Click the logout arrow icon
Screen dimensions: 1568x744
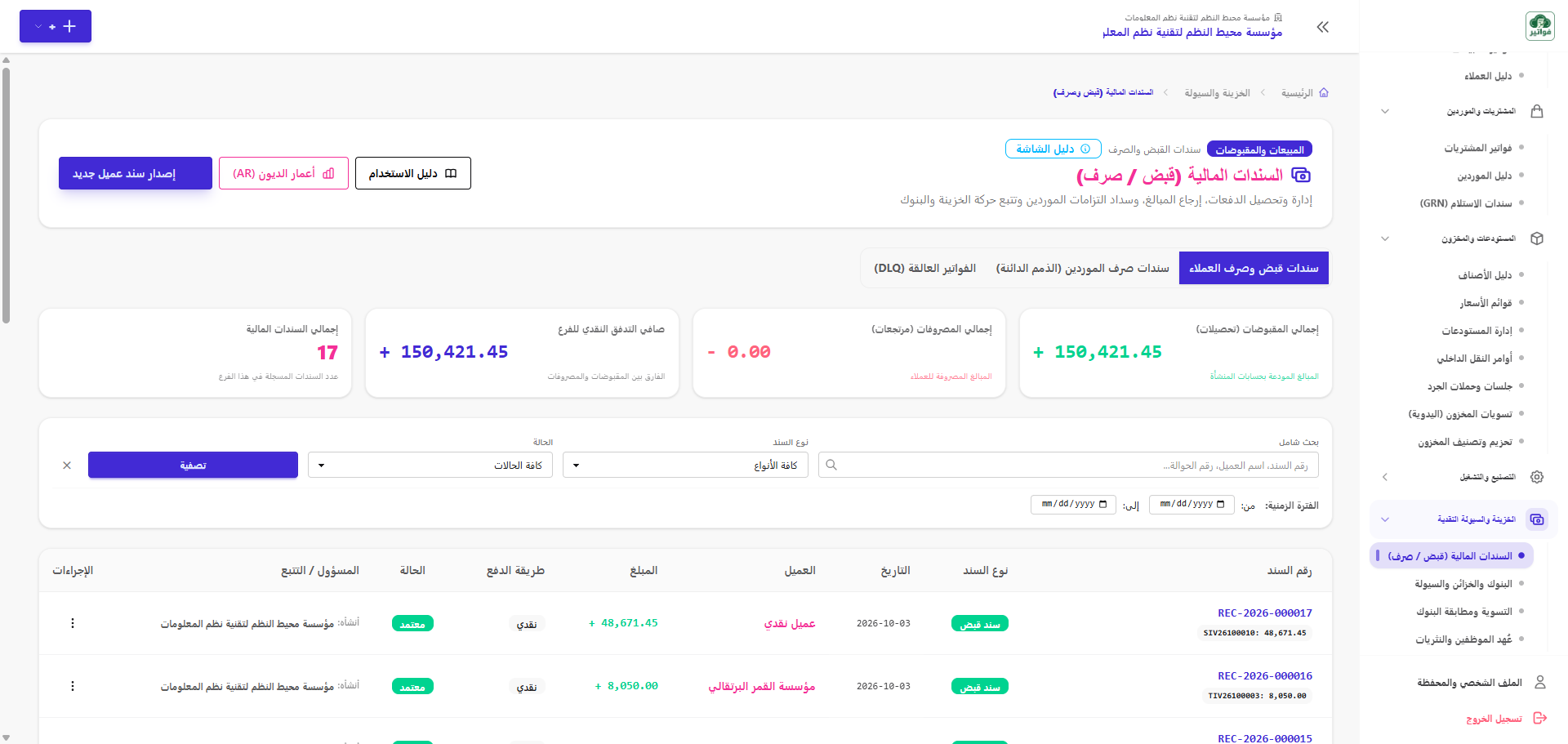click(1540, 718)
